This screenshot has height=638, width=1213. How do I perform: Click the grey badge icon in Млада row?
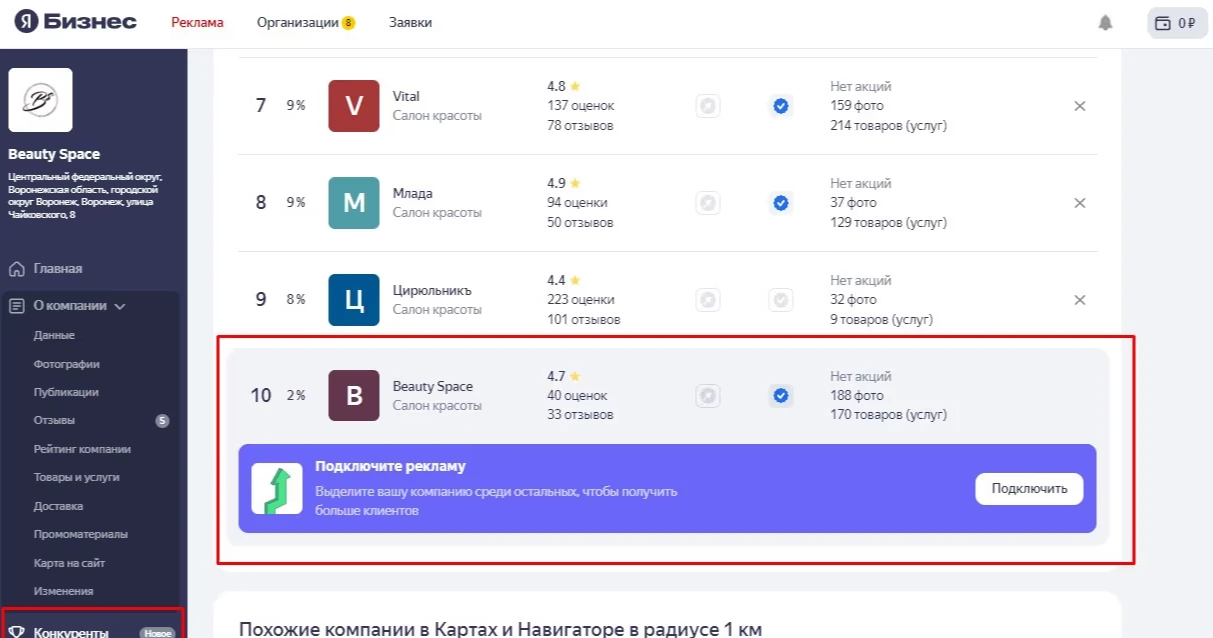[x=708, y=203]
